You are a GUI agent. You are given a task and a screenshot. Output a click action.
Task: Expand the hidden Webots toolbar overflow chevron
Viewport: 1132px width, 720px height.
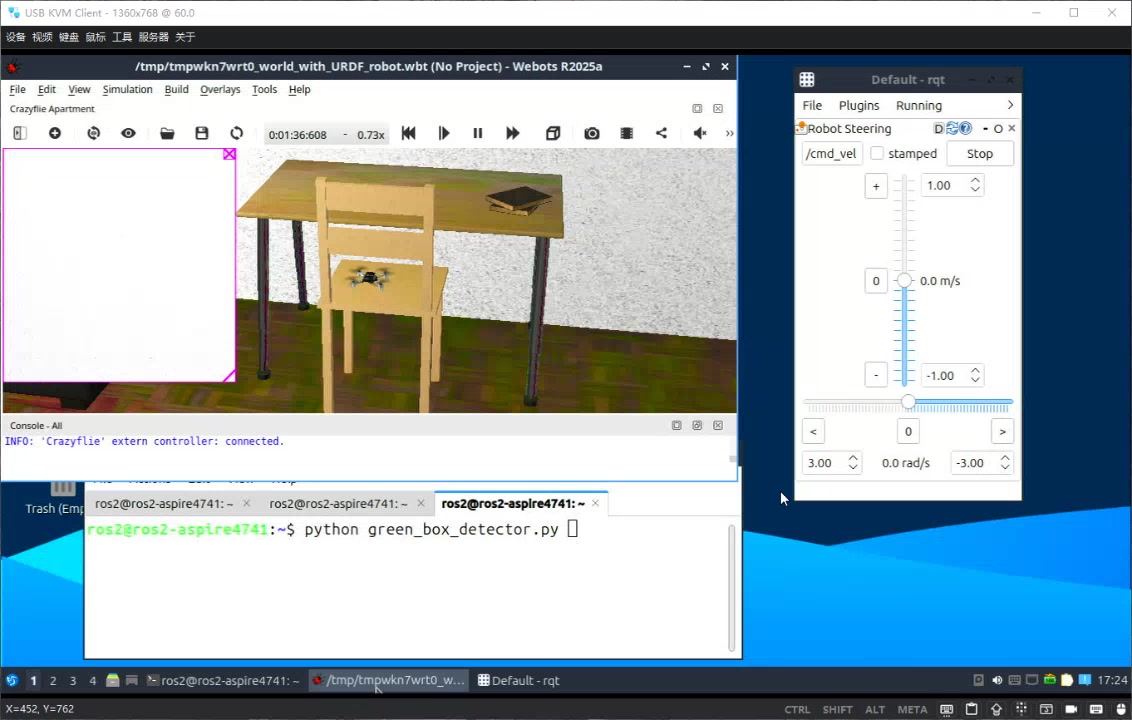click(729, 133)
